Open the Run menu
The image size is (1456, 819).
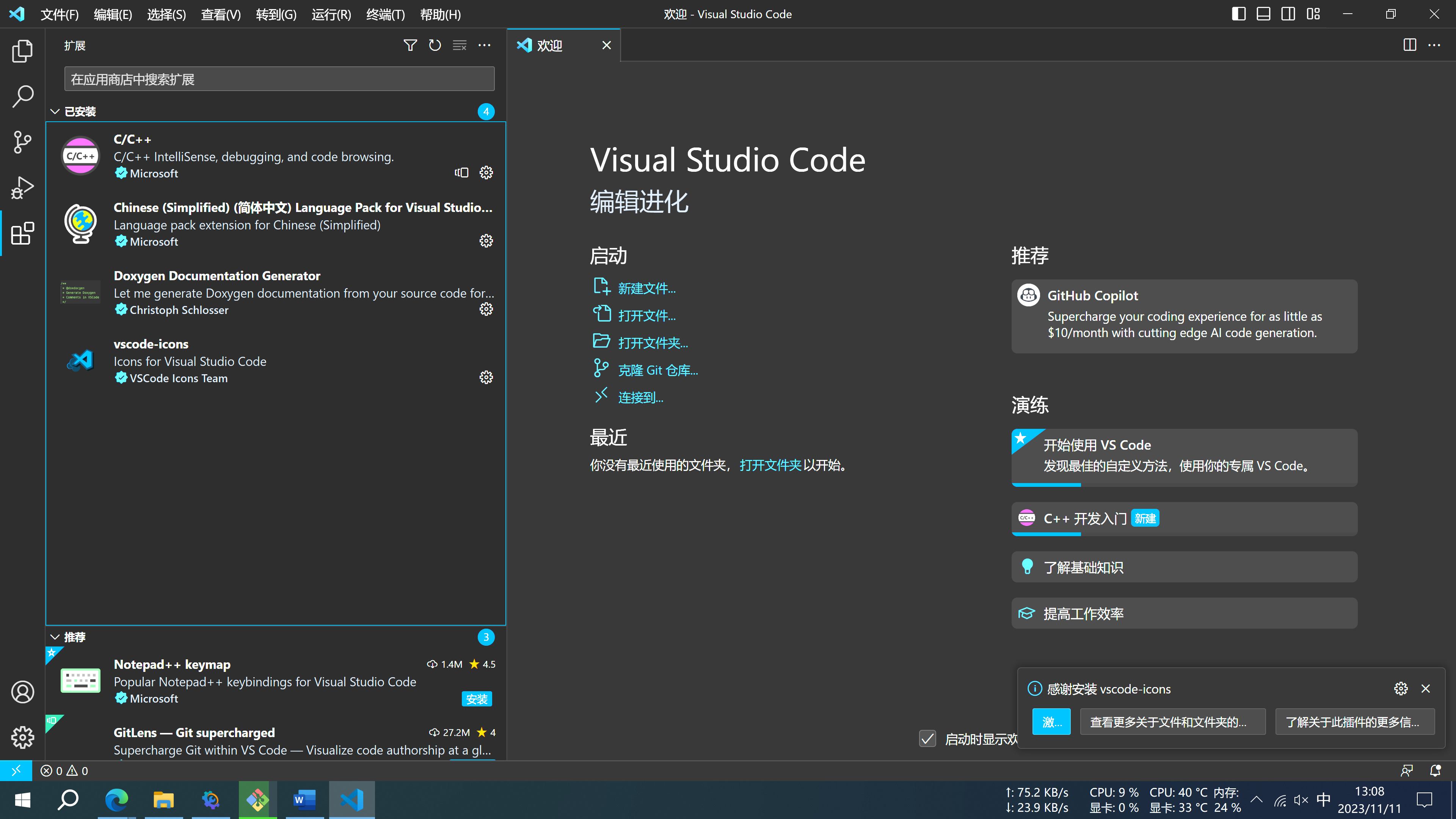[x=331, y=14]
